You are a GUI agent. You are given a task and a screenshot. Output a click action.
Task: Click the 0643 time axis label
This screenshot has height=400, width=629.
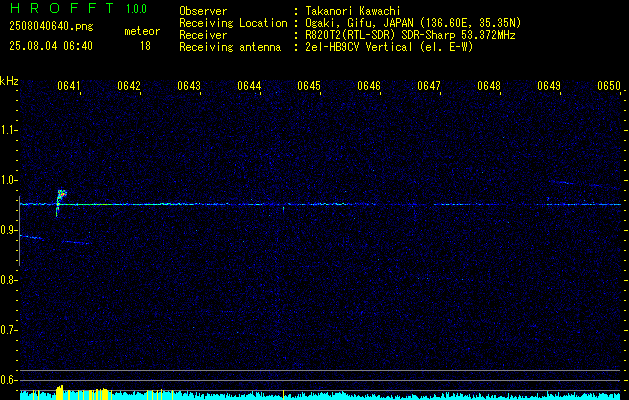[189, 86]
